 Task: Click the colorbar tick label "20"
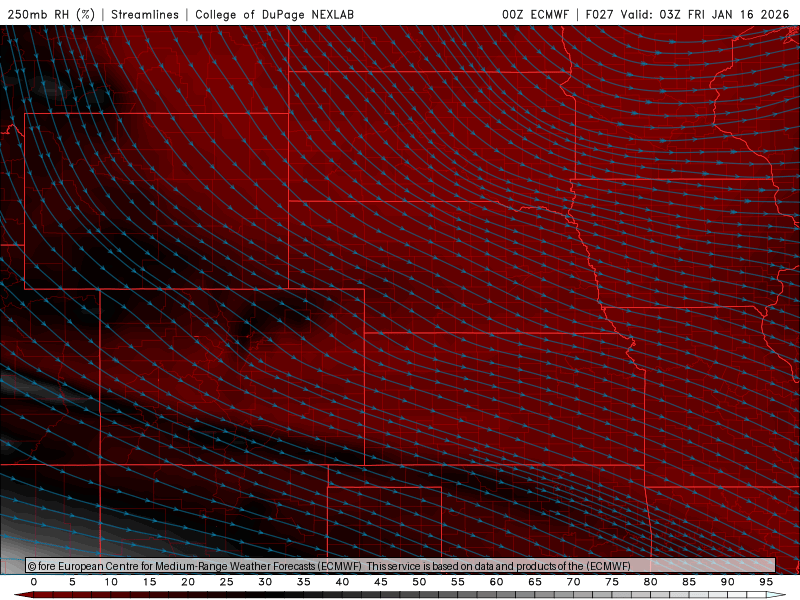(188, 582)
